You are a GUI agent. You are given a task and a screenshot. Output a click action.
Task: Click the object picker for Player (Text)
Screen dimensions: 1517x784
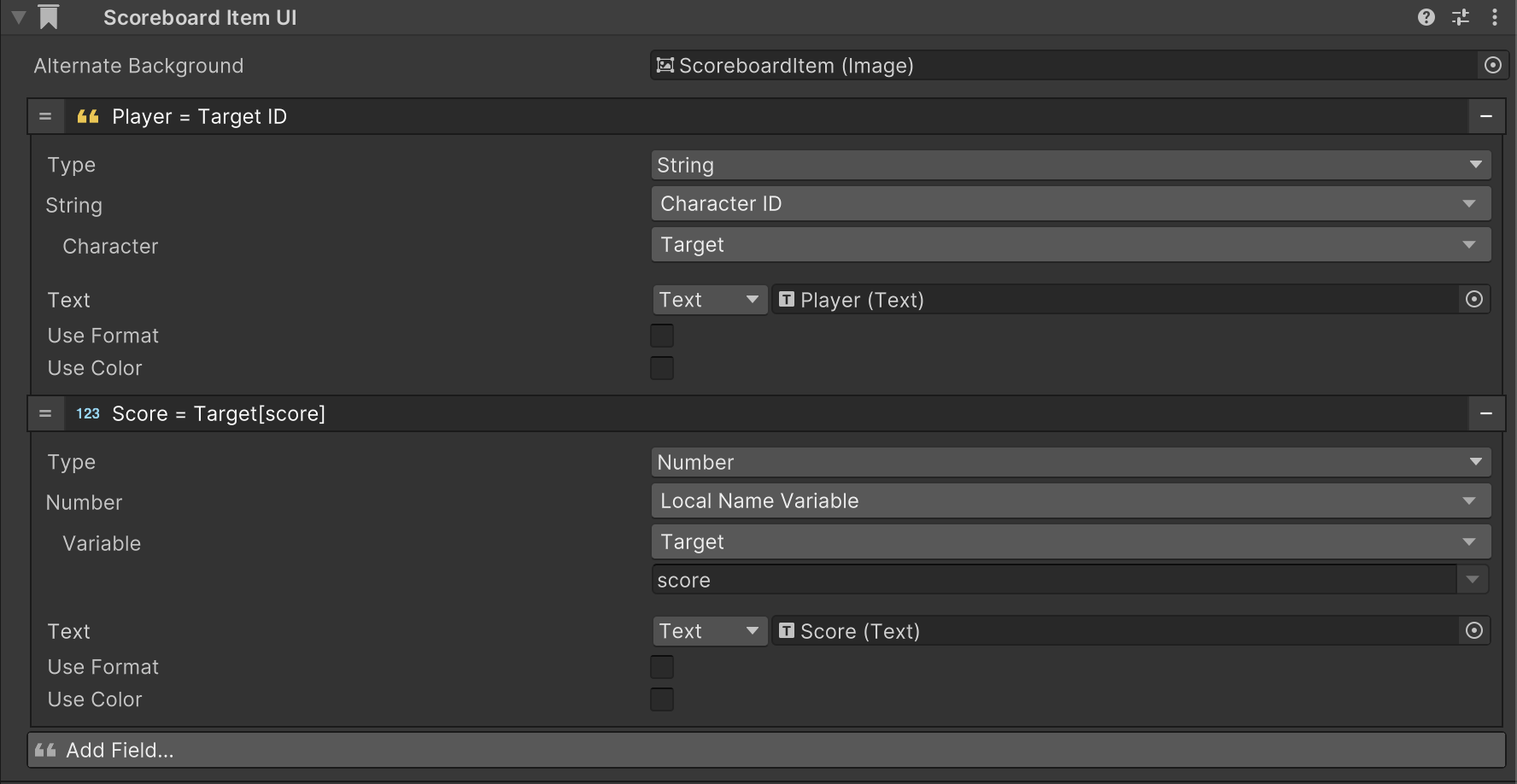coord(1473,300)
